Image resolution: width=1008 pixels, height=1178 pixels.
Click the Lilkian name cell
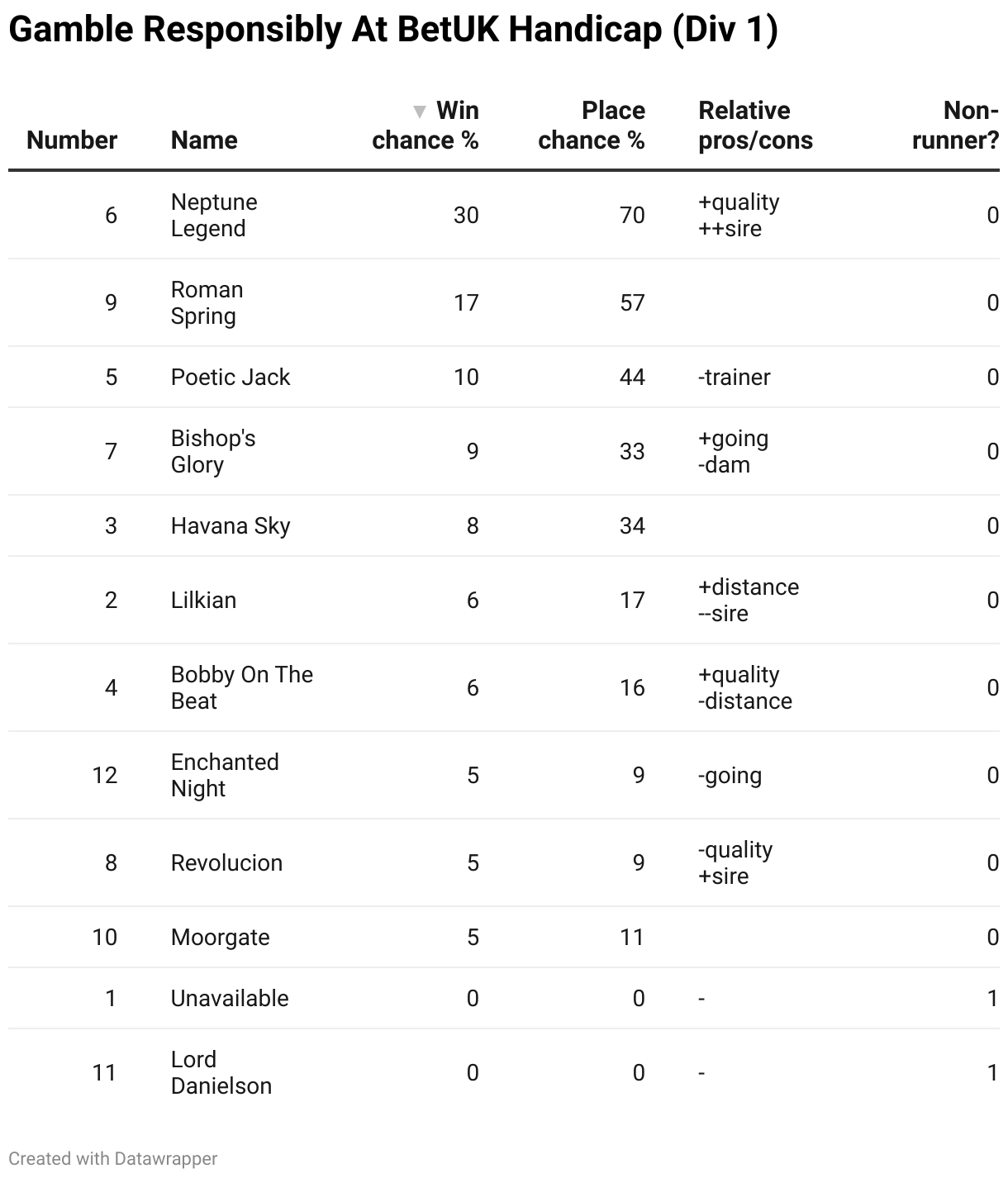(x=204, y=601)
